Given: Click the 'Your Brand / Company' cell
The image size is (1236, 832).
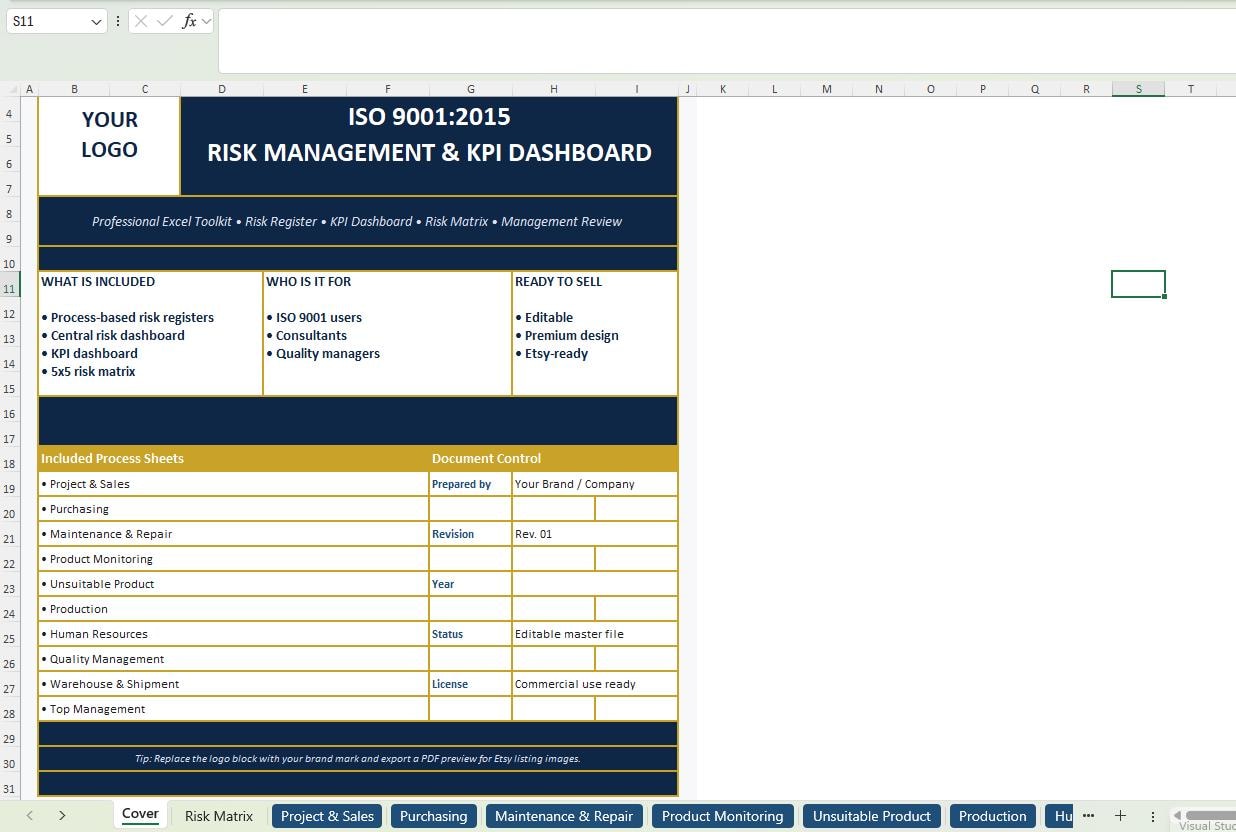Looking at the screenshot, I should click(594, 484).
